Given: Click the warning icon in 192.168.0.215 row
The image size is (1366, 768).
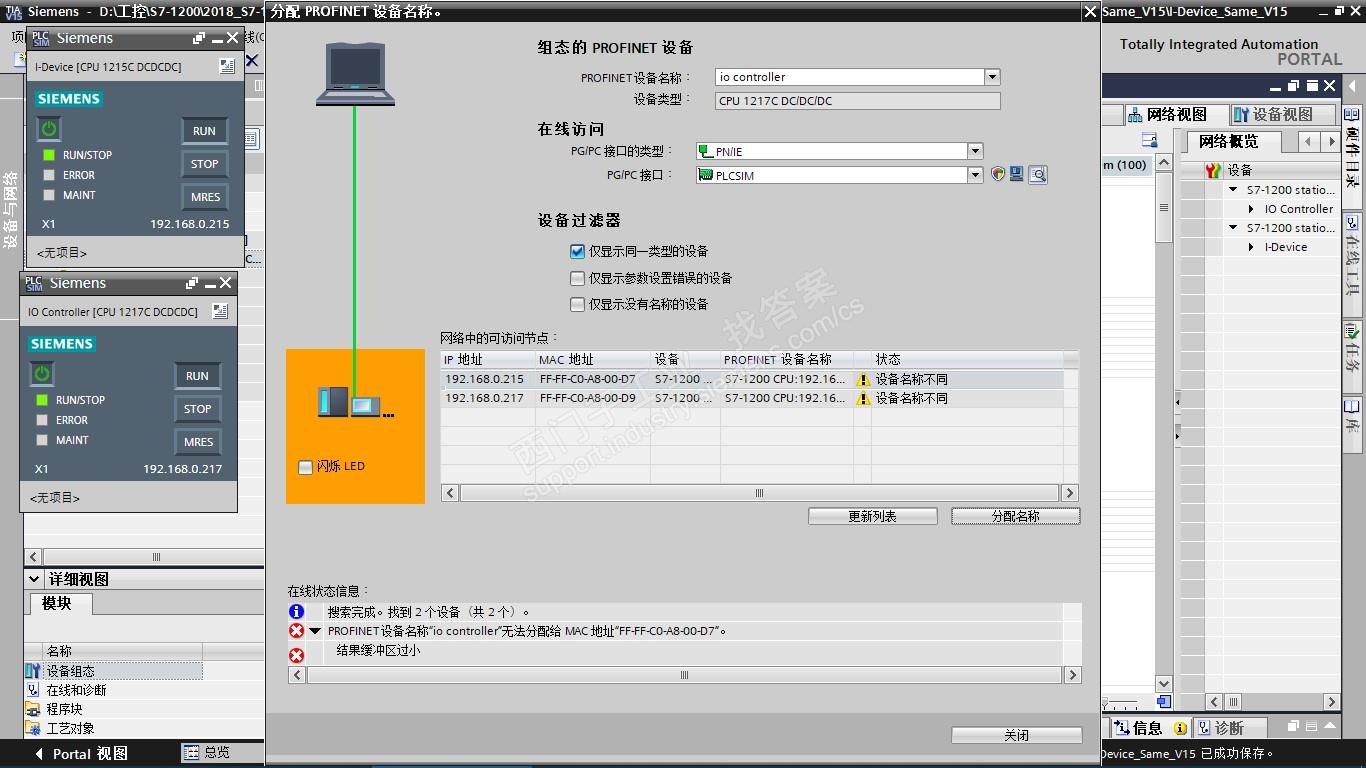Looking at the screenshot, I should click(x=863, y=380).
